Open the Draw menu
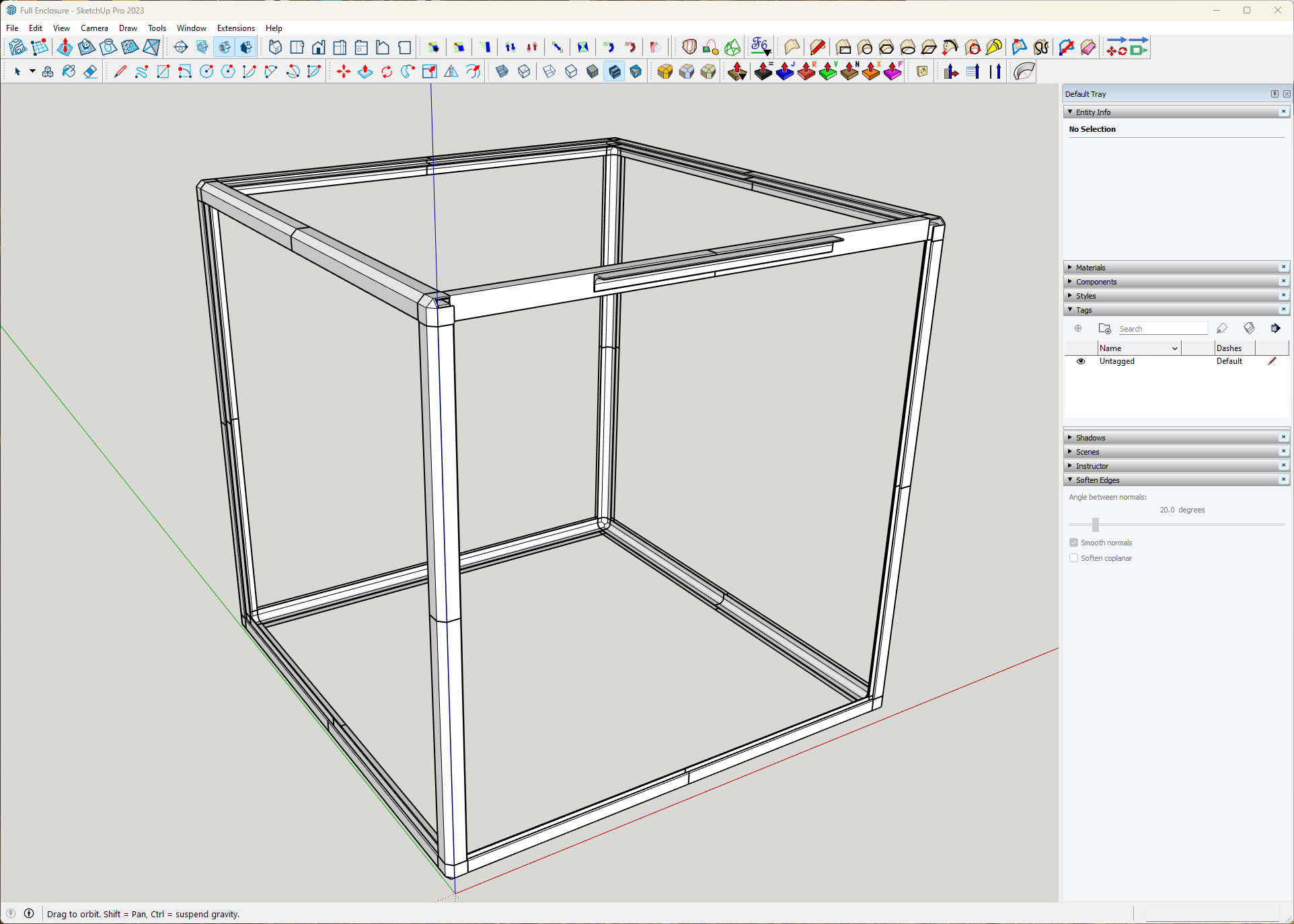The height and width of the screenshot is (924, 1294). (x=128, y=28)
